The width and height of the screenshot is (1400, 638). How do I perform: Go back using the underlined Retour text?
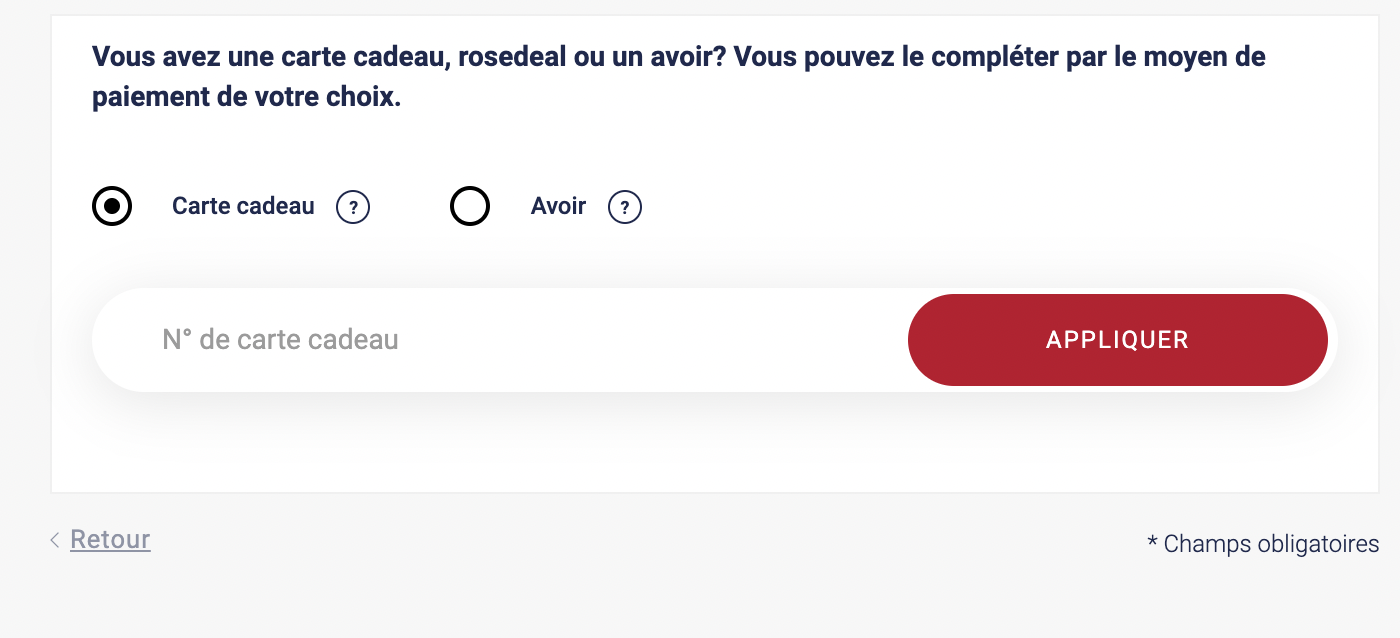[x=110, y=540]
